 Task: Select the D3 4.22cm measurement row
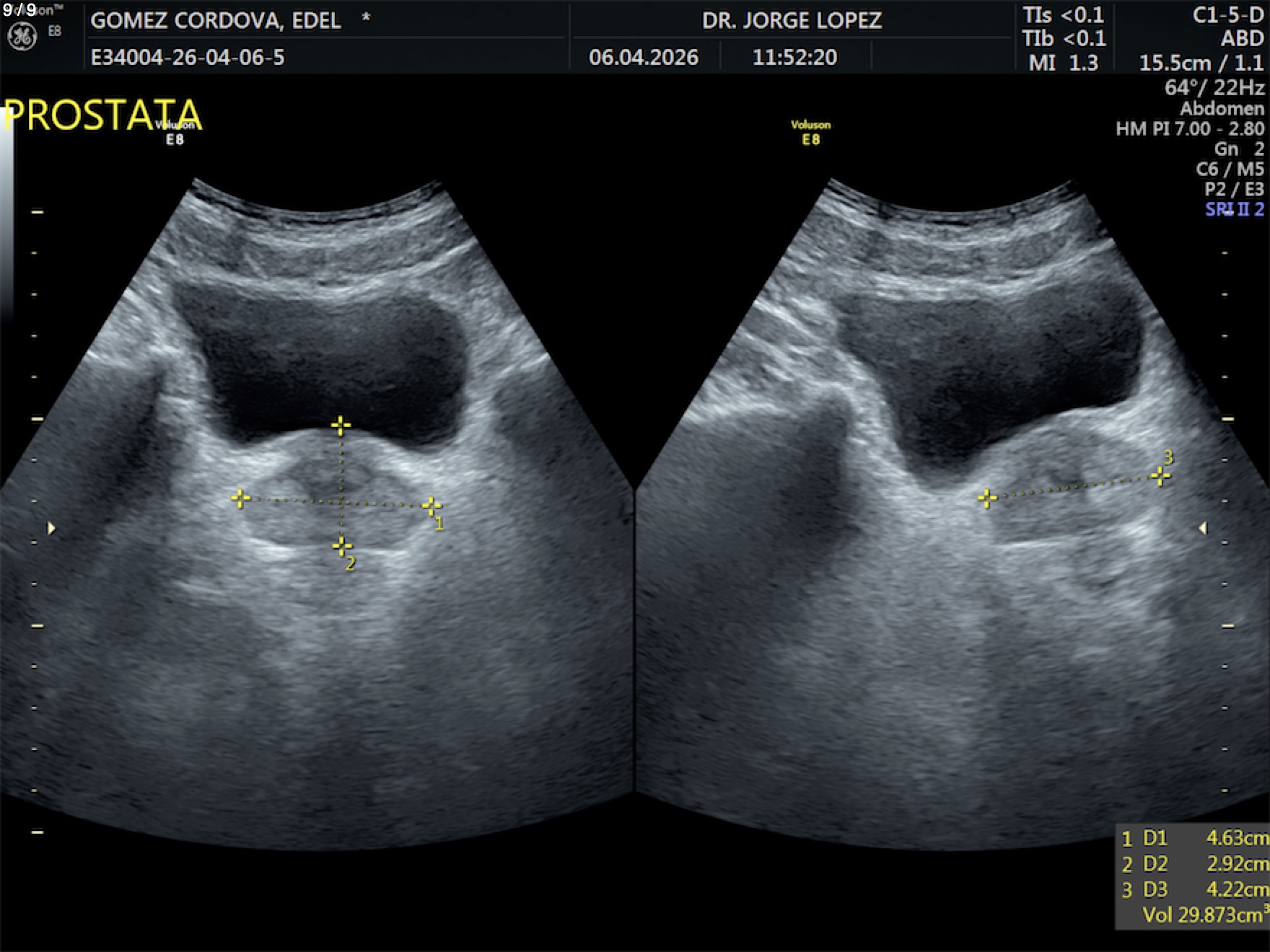click(1195, 889)
